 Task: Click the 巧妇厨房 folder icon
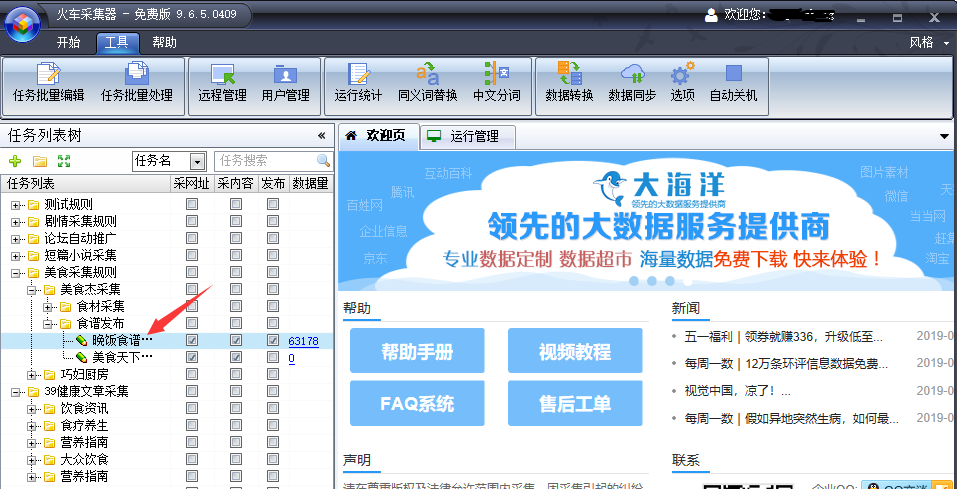[x=48, y=374]
